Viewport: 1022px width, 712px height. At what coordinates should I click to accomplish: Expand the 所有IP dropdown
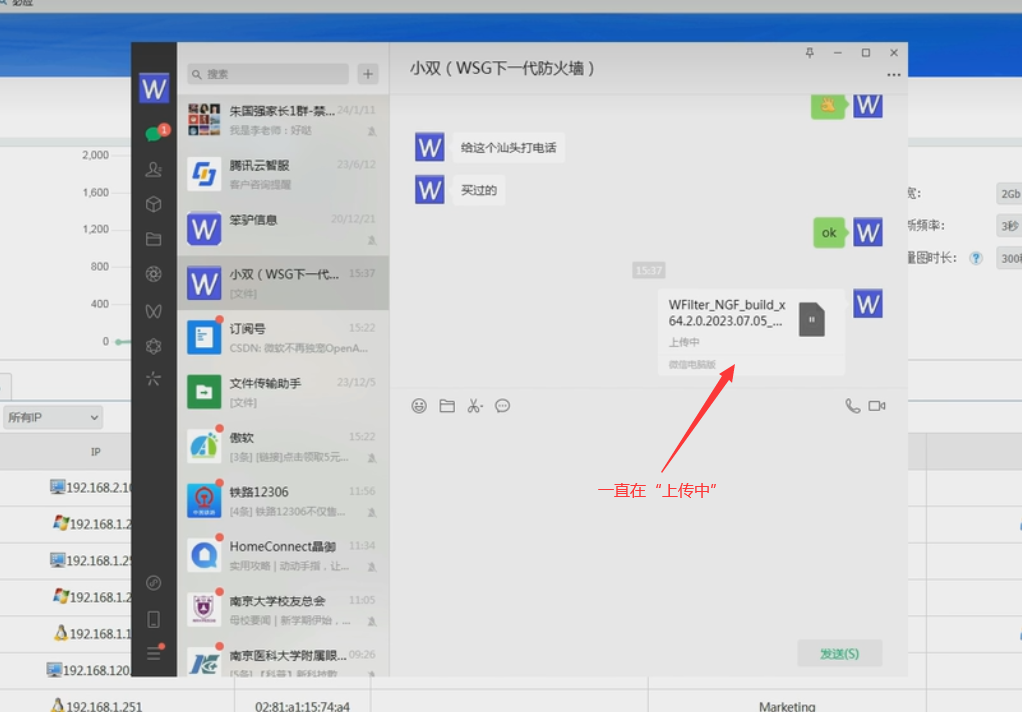[x=52, y=417]
